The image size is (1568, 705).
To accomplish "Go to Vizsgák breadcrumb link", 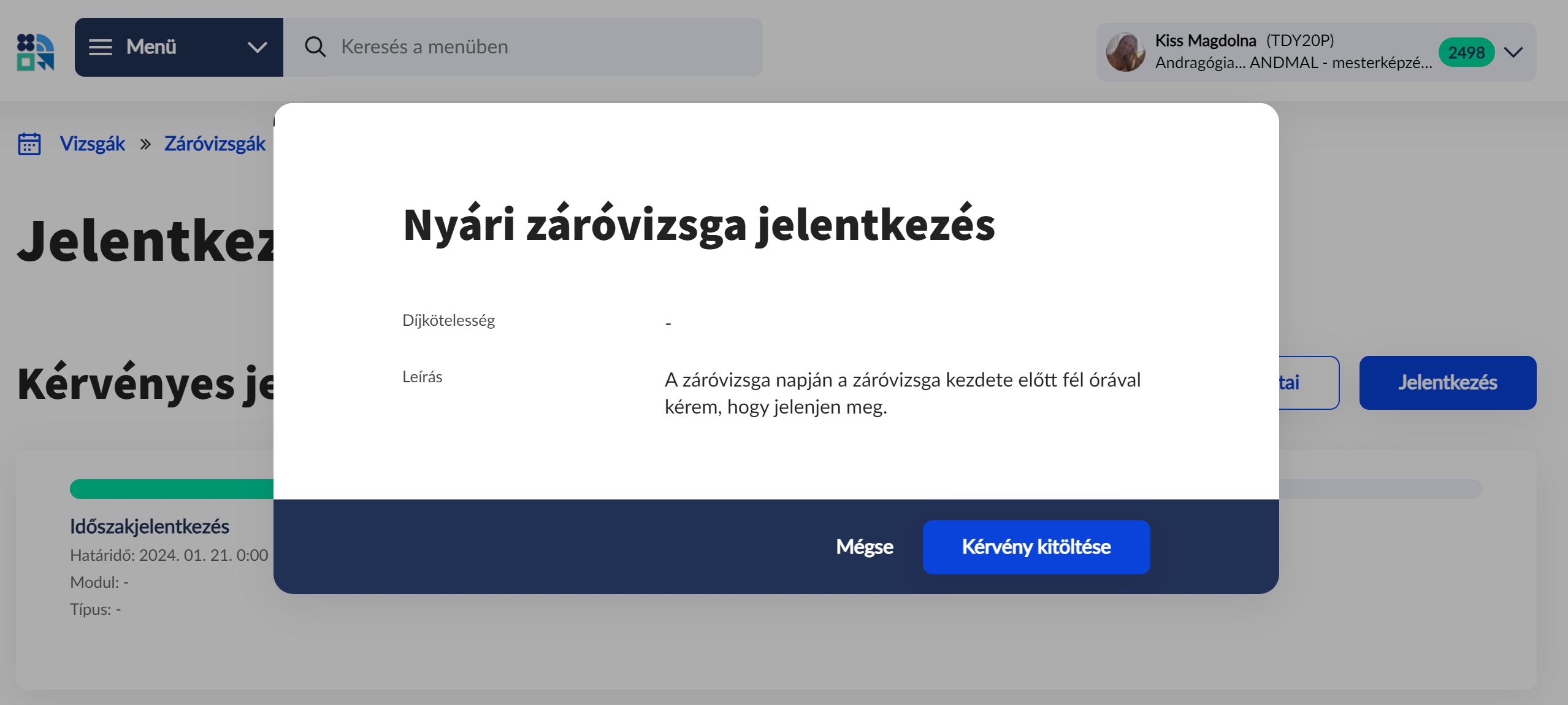I will pyautogui.click(x=93, y=144).
